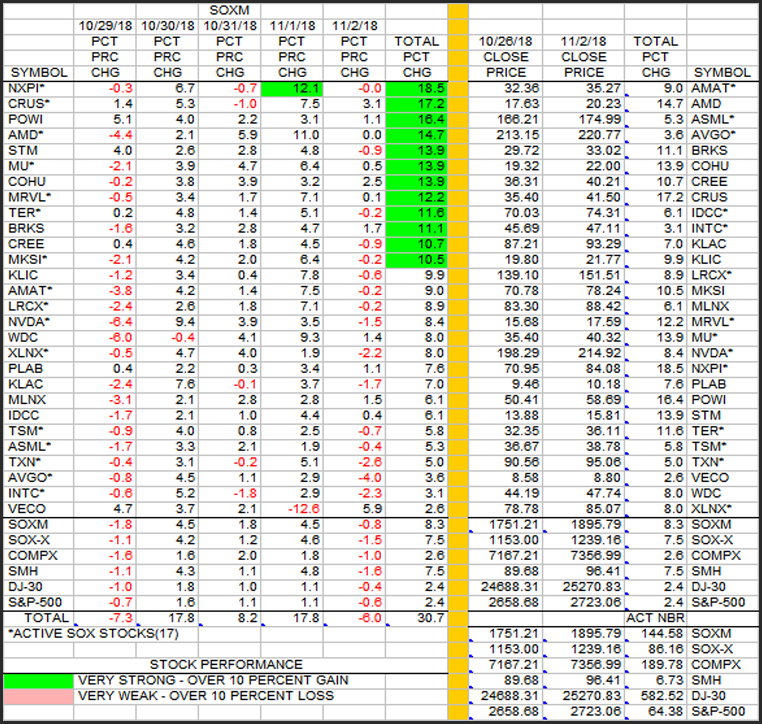762x724 pixels.
Task: Select the 9.46 close price for PLAB
Action: click(x=525, y=384)
